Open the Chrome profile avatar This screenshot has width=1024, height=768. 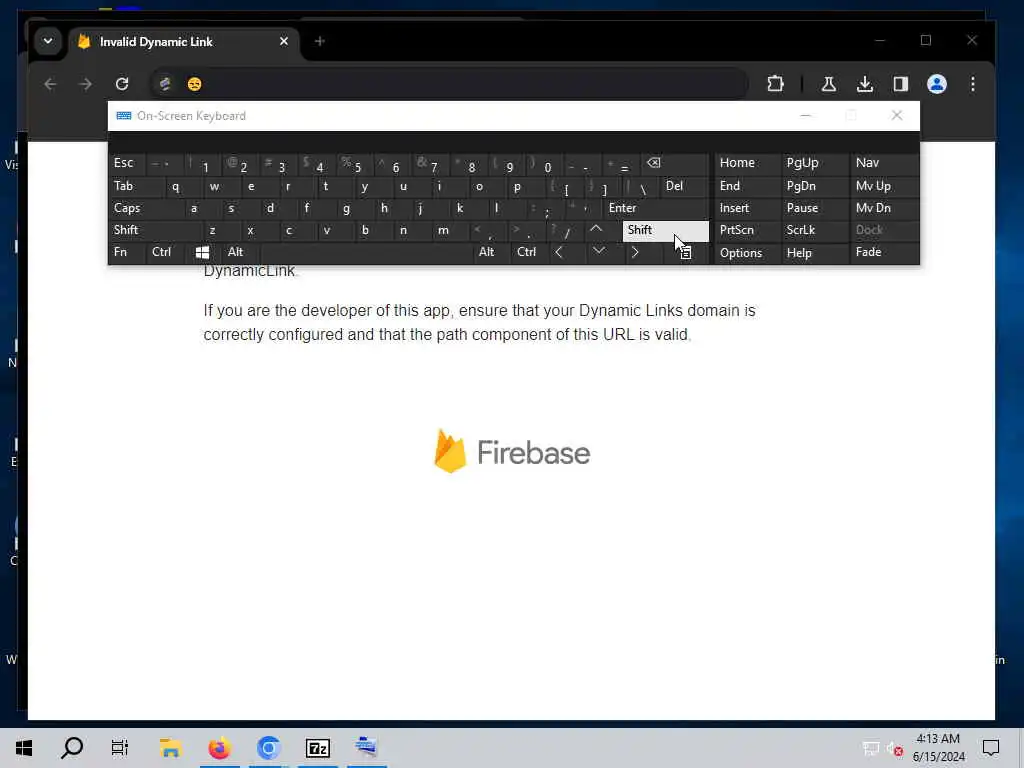937,84
